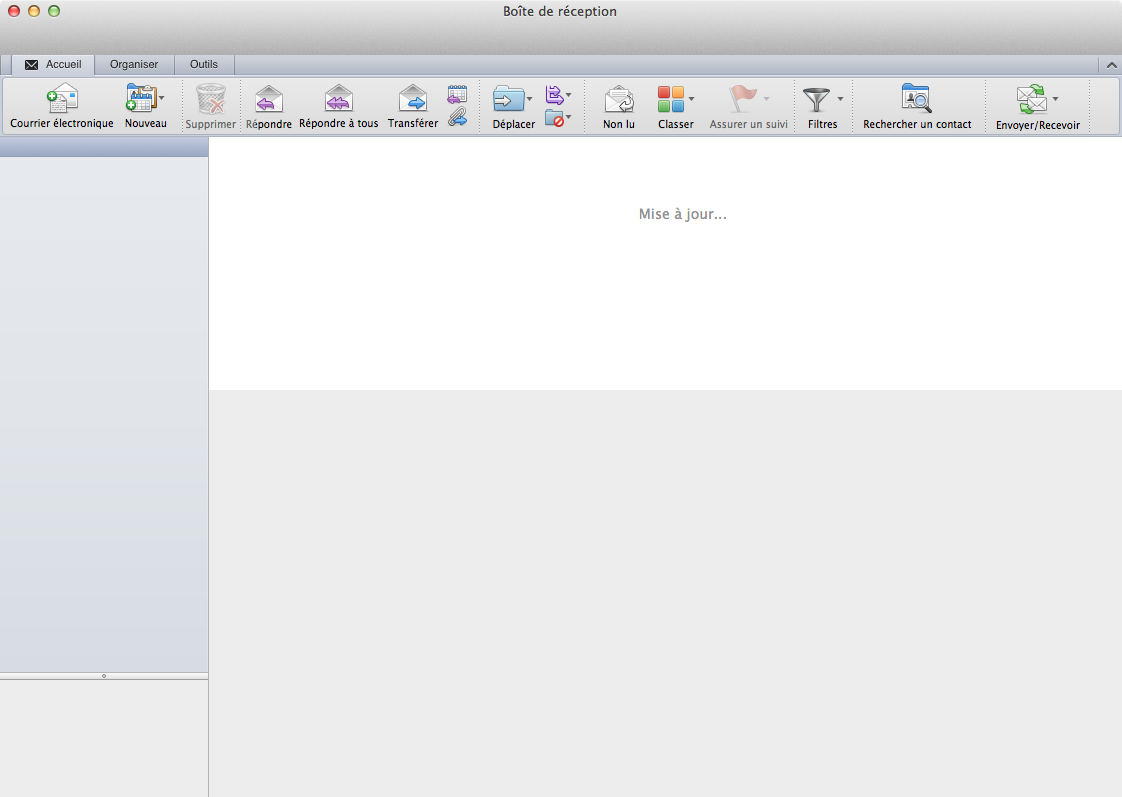
Task: Collapse the ribbon with the chevron button
Action: click(x=1110, y=65)
